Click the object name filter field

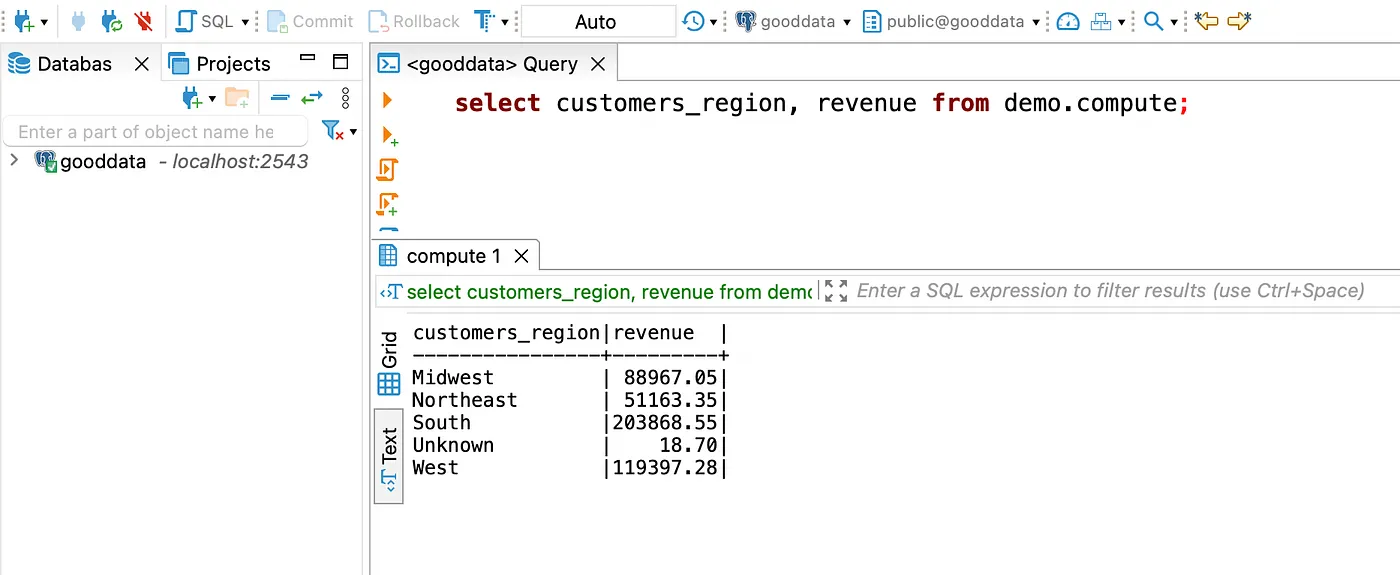[x=155, y=132]
